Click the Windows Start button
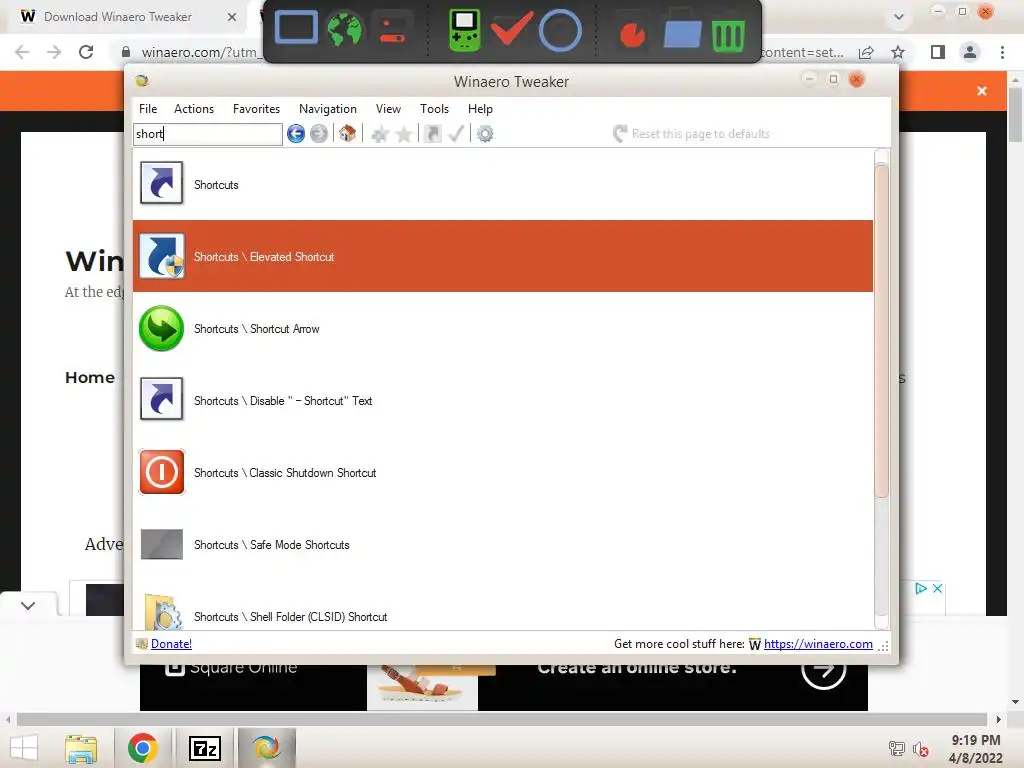This screenshot has width=1024, height=768. click(24, 748)
